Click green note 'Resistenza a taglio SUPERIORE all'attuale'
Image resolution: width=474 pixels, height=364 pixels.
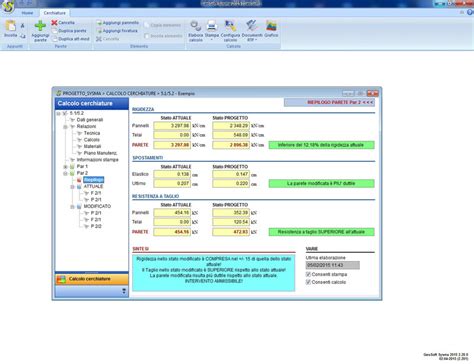(321, 232)
